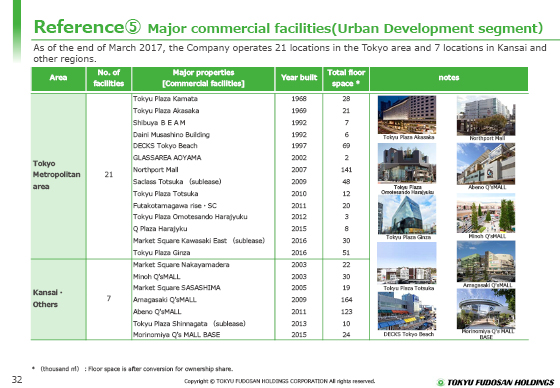Image resolution: width=560 pixels, height=388 pixels.
Task: Click floor space value '69'
Action: click(346, 146)
